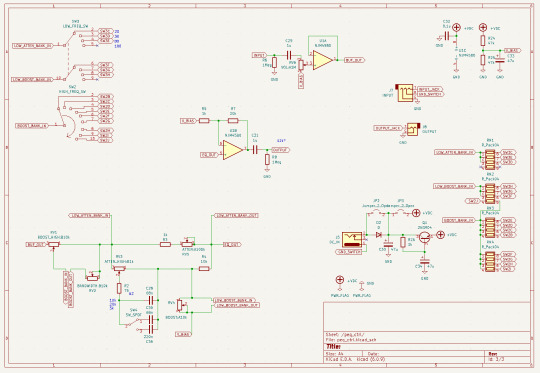Select the LOW_ATTEN_BANK_OUT label

pyautogui.click(x=236, y=215)
